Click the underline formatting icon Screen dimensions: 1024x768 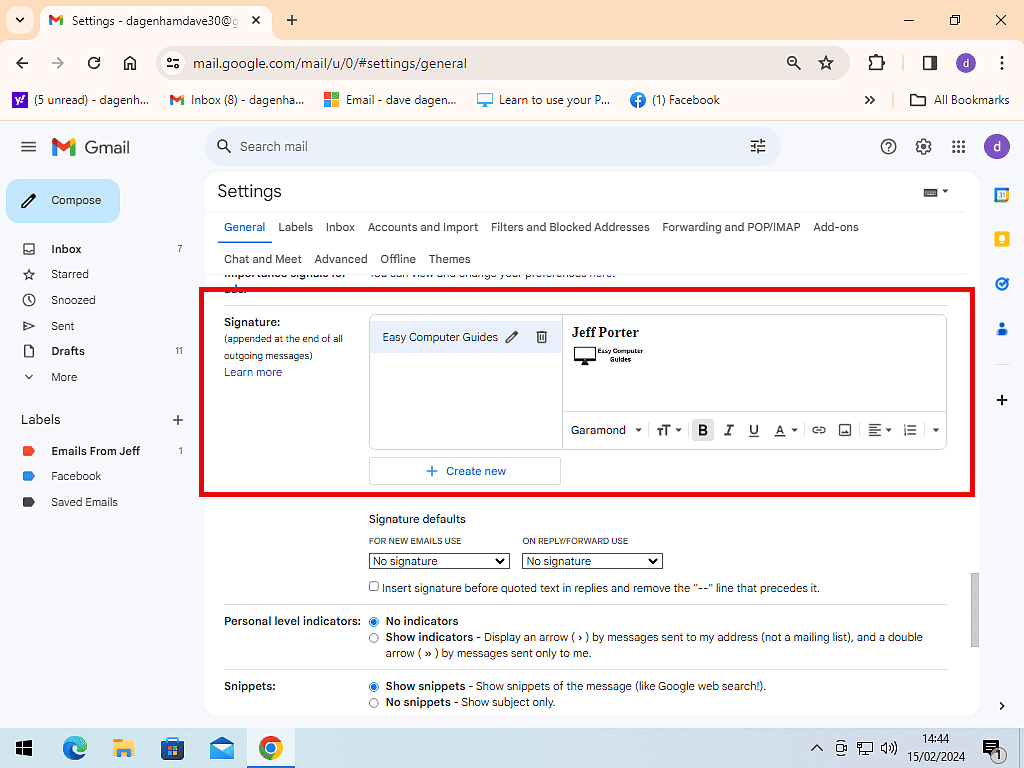point(754,430)
